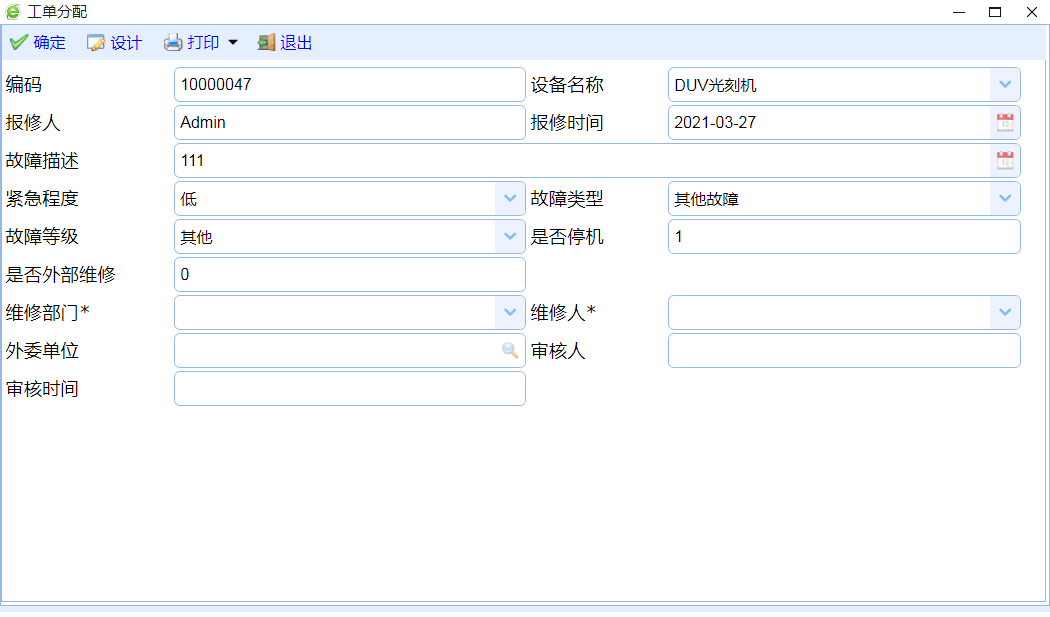Click the 确定 confirm button
This screenshot has height=617, width=1050.
pyautogui.click(x=38, y=43)
